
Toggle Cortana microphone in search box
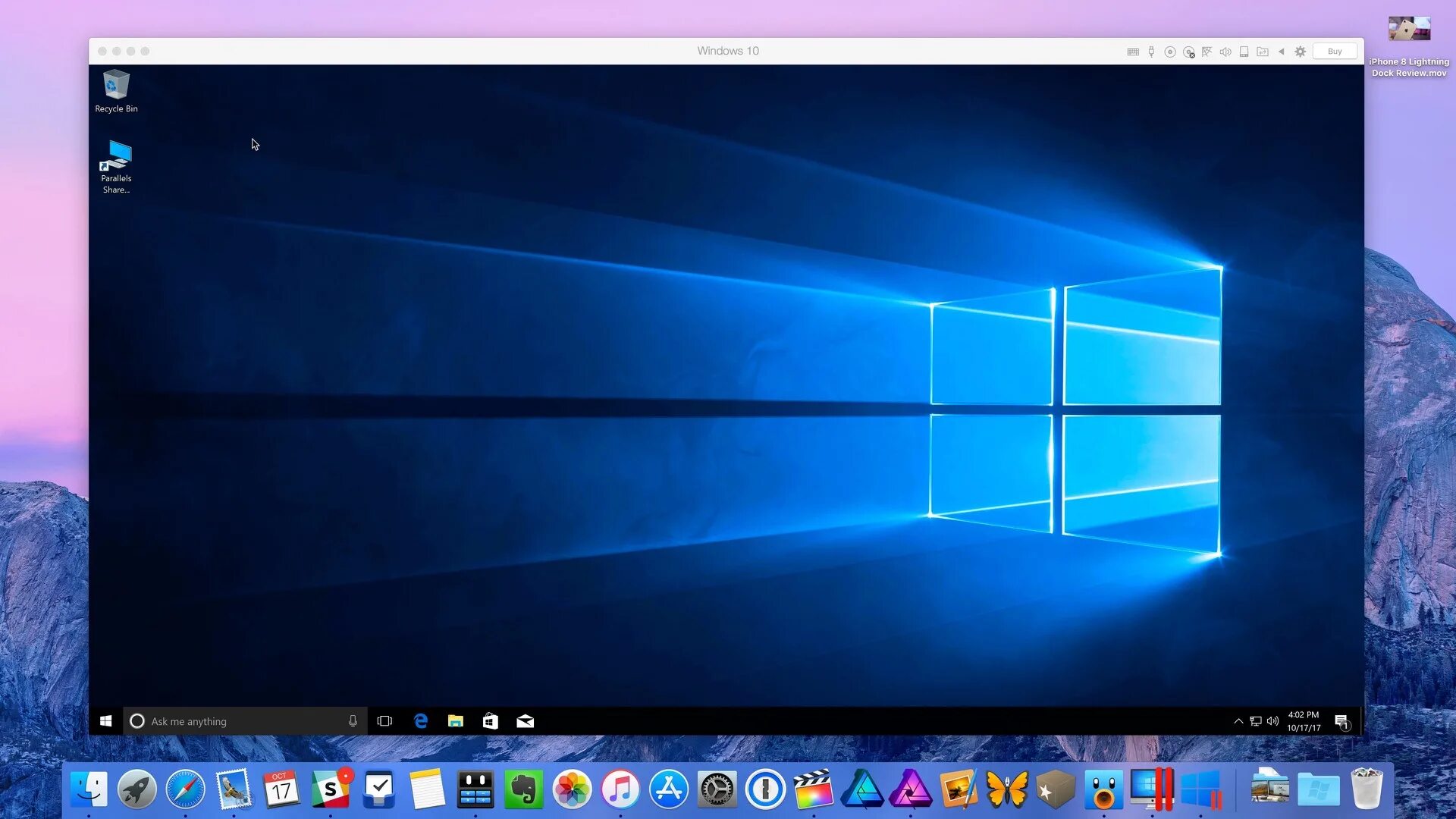(x=353, y=721)
